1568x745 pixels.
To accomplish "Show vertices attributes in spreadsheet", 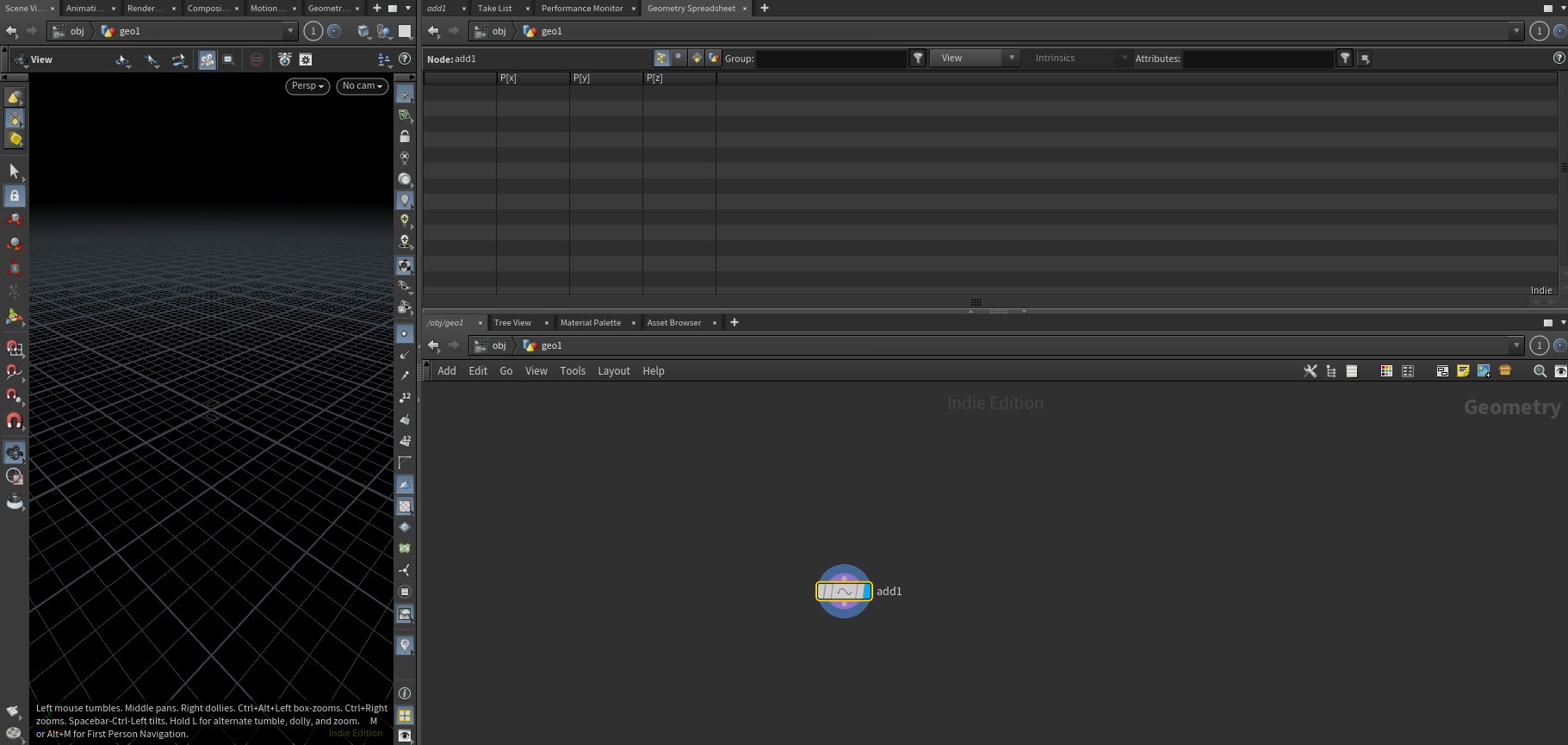I will (679, 58).
